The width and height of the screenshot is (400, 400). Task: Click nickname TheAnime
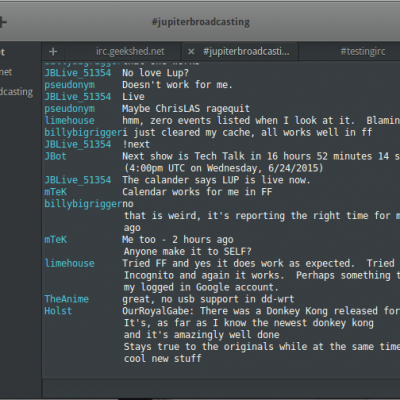67,299
